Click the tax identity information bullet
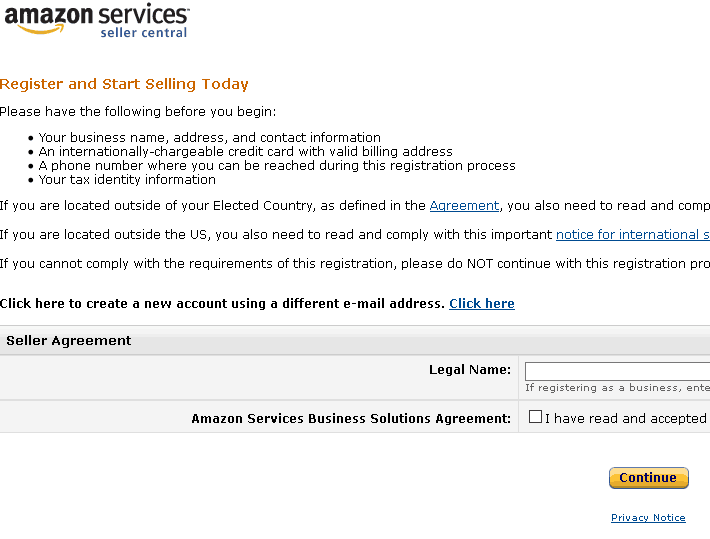The image size is (710, 539). [x=127, y=180]
